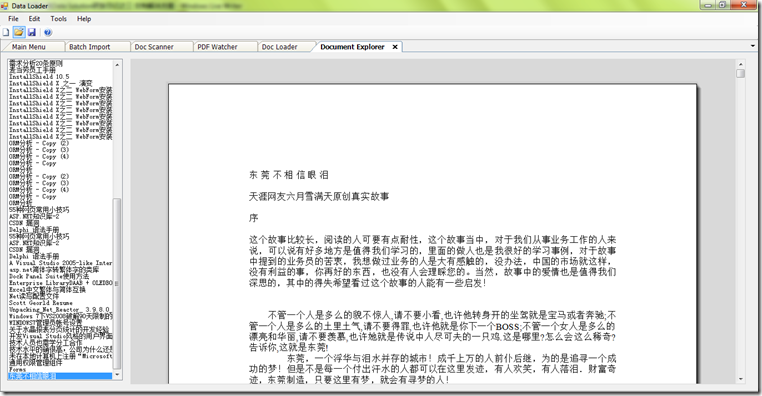Click the document list scroll up arrow
The height and width of the screenshot is (396, 762).
click(117, 65)
